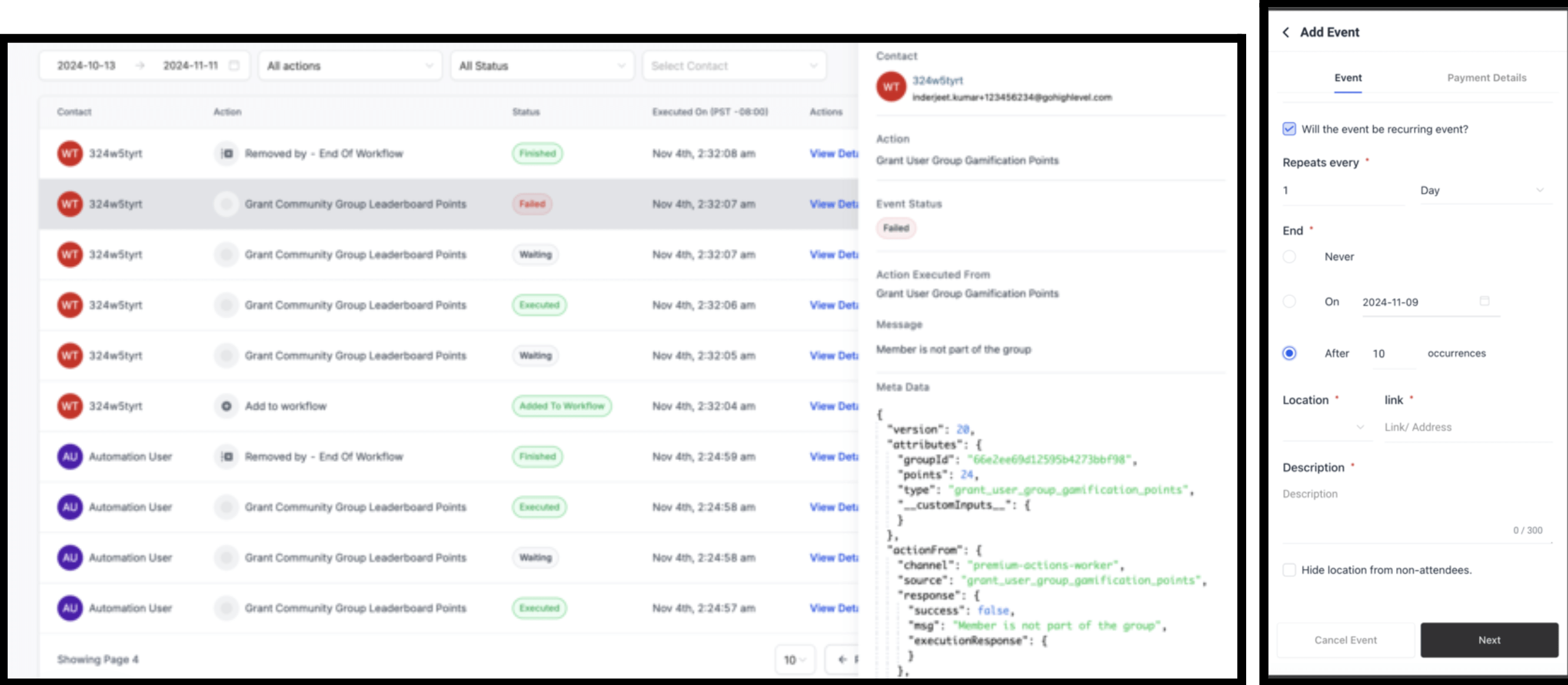
Task: Click the calendar icon next to 2024-11-09
Action: 1484,301
